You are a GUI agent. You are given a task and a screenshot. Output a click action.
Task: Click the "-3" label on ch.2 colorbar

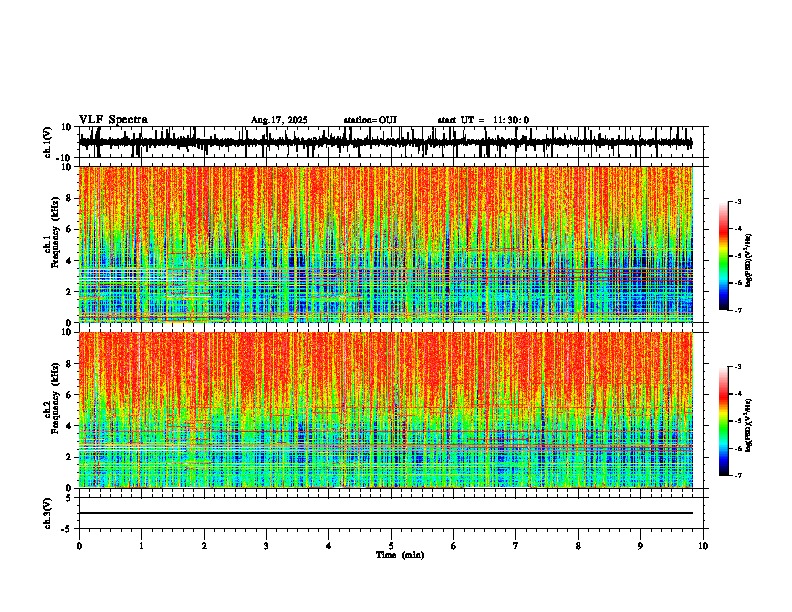(737, 367)
